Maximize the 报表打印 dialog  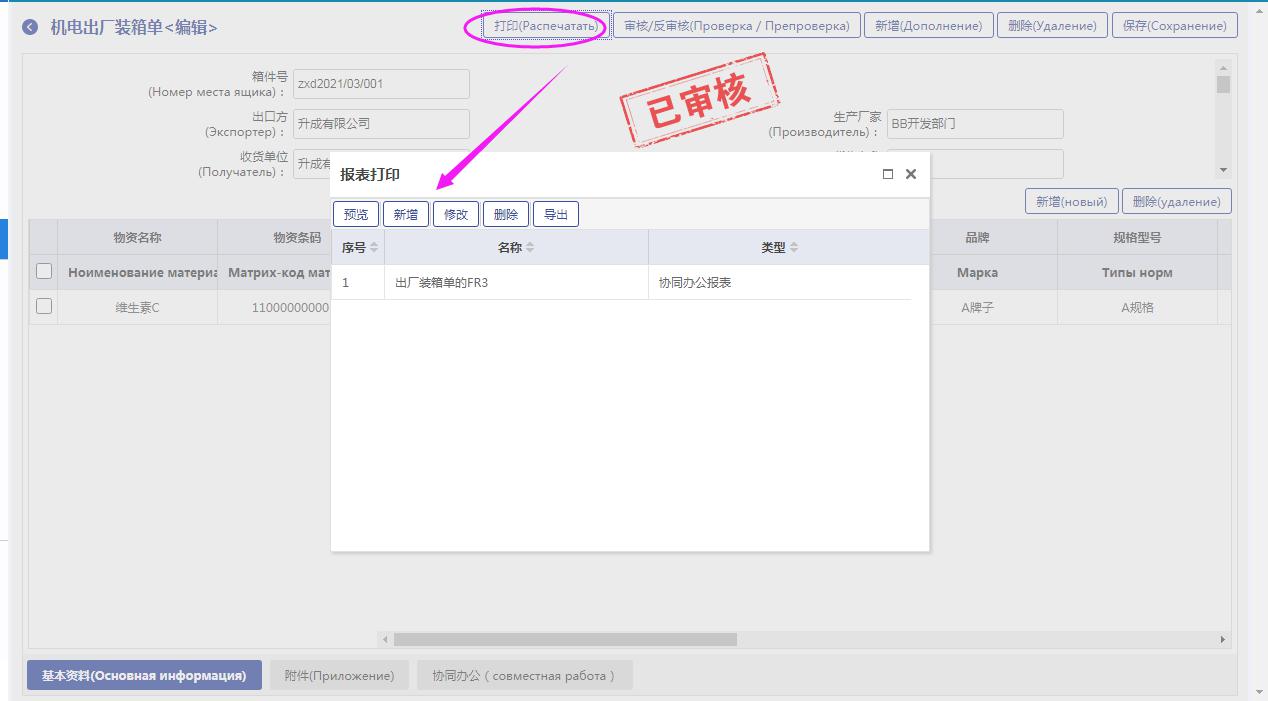pyautogui.click(x=887, y=174)
